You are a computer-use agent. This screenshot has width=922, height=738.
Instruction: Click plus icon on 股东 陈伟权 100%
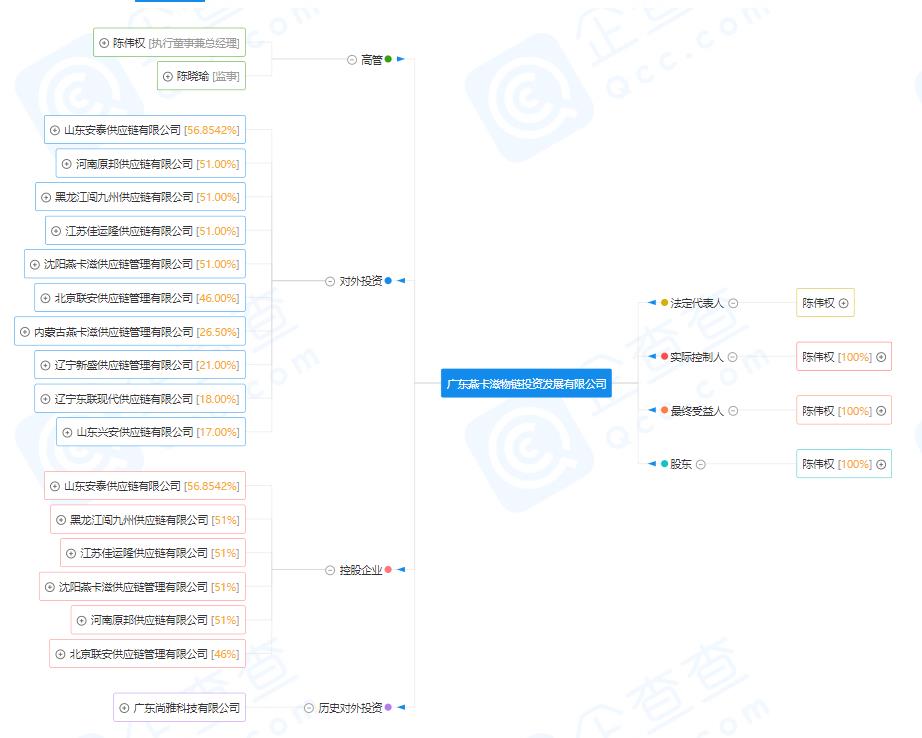tap(881, 464)
